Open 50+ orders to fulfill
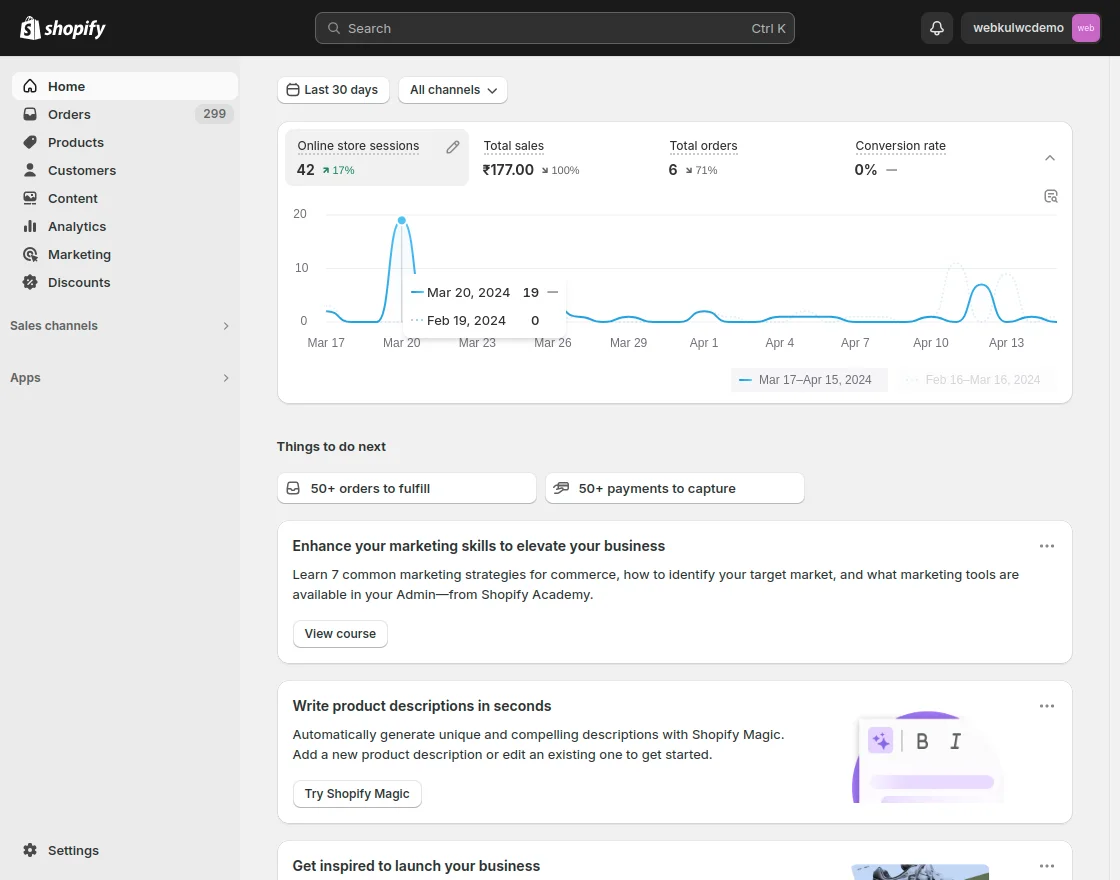 (406, 489)
